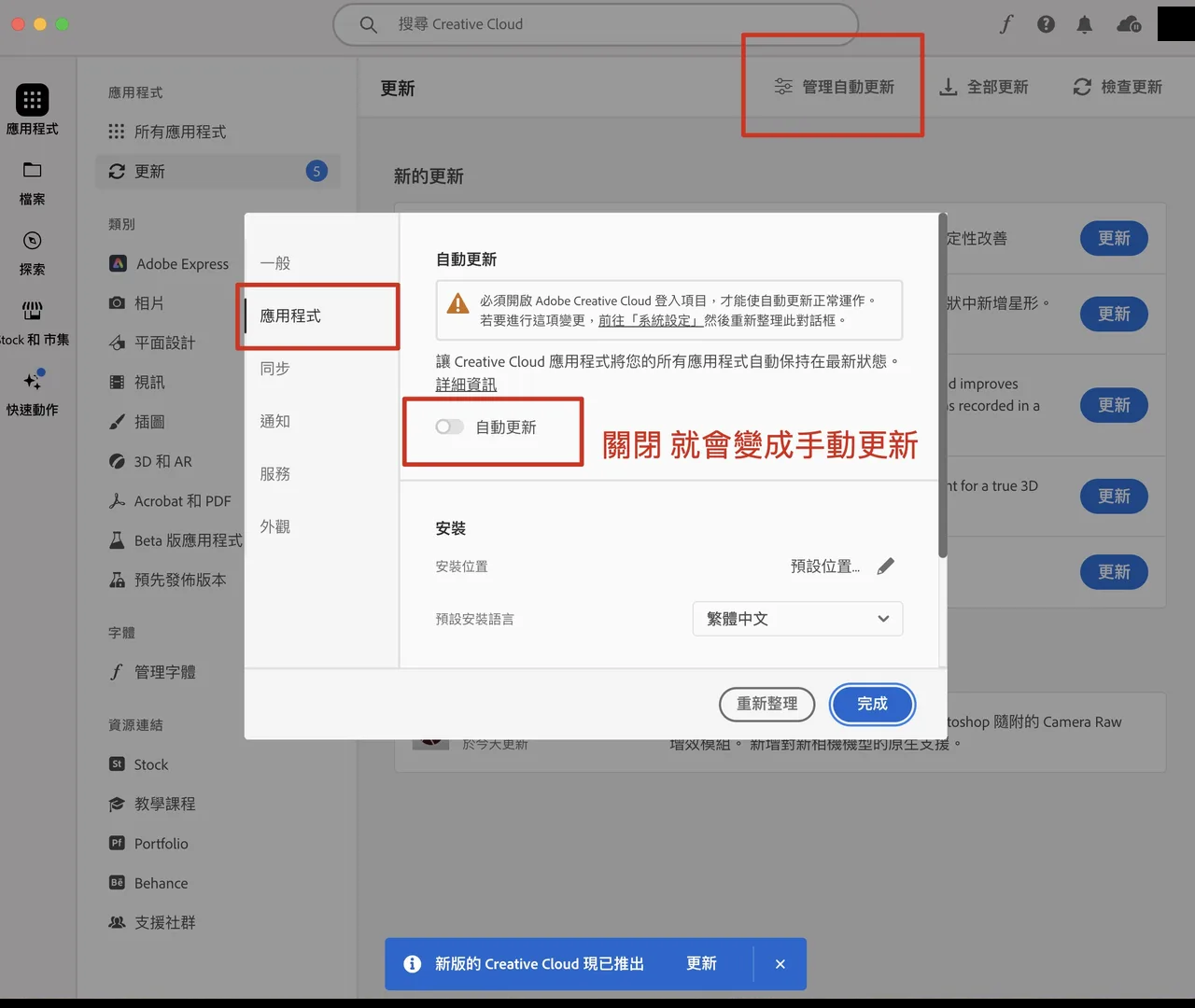Click the Adobe Express icon in categories
Viewport: 1195px width, 1008px height.
click(118, 264)
